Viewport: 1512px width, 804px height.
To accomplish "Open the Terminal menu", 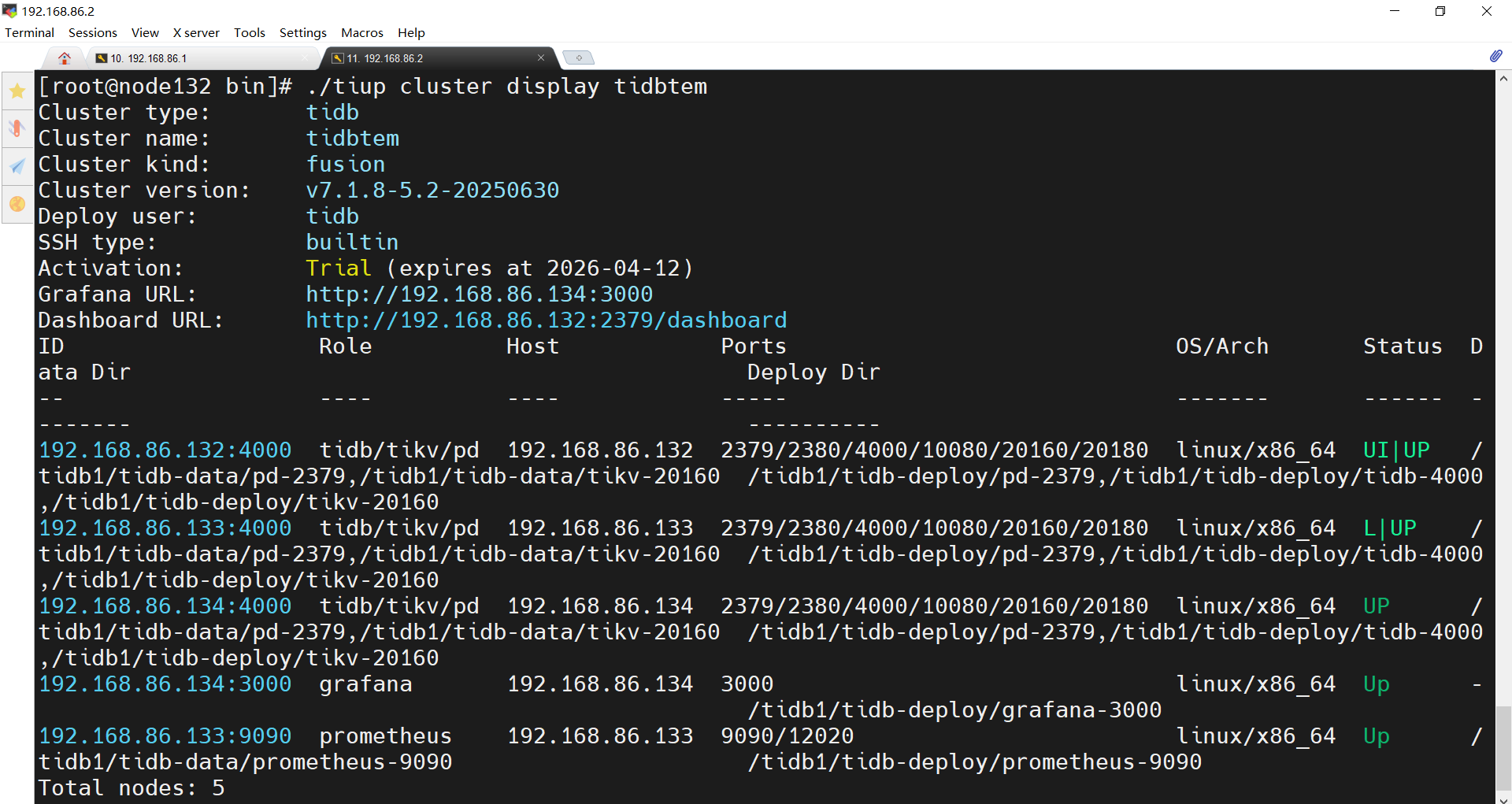I will coord(29,32).
